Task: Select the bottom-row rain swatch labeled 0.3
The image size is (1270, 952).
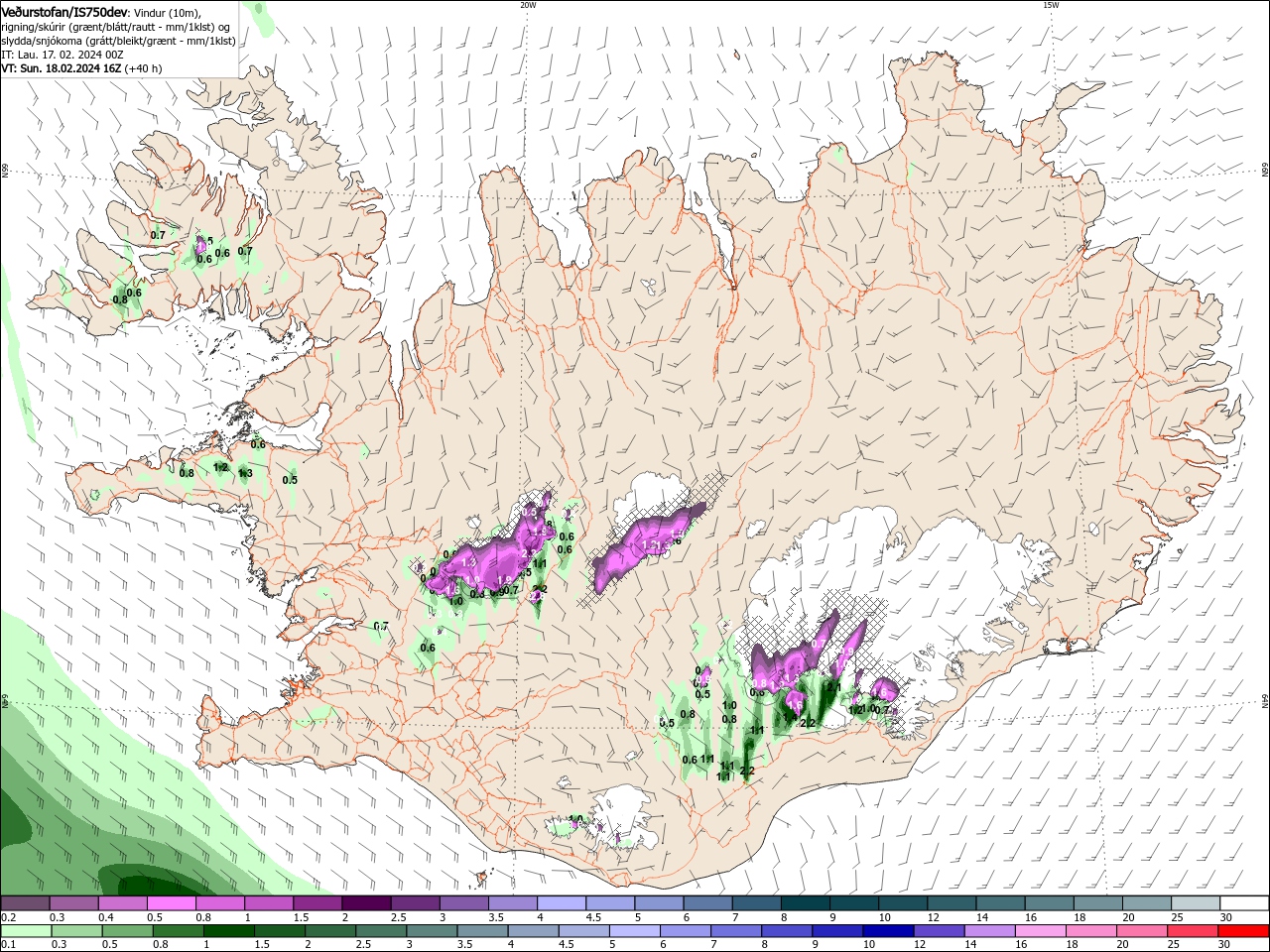Action: pos(77,931)
